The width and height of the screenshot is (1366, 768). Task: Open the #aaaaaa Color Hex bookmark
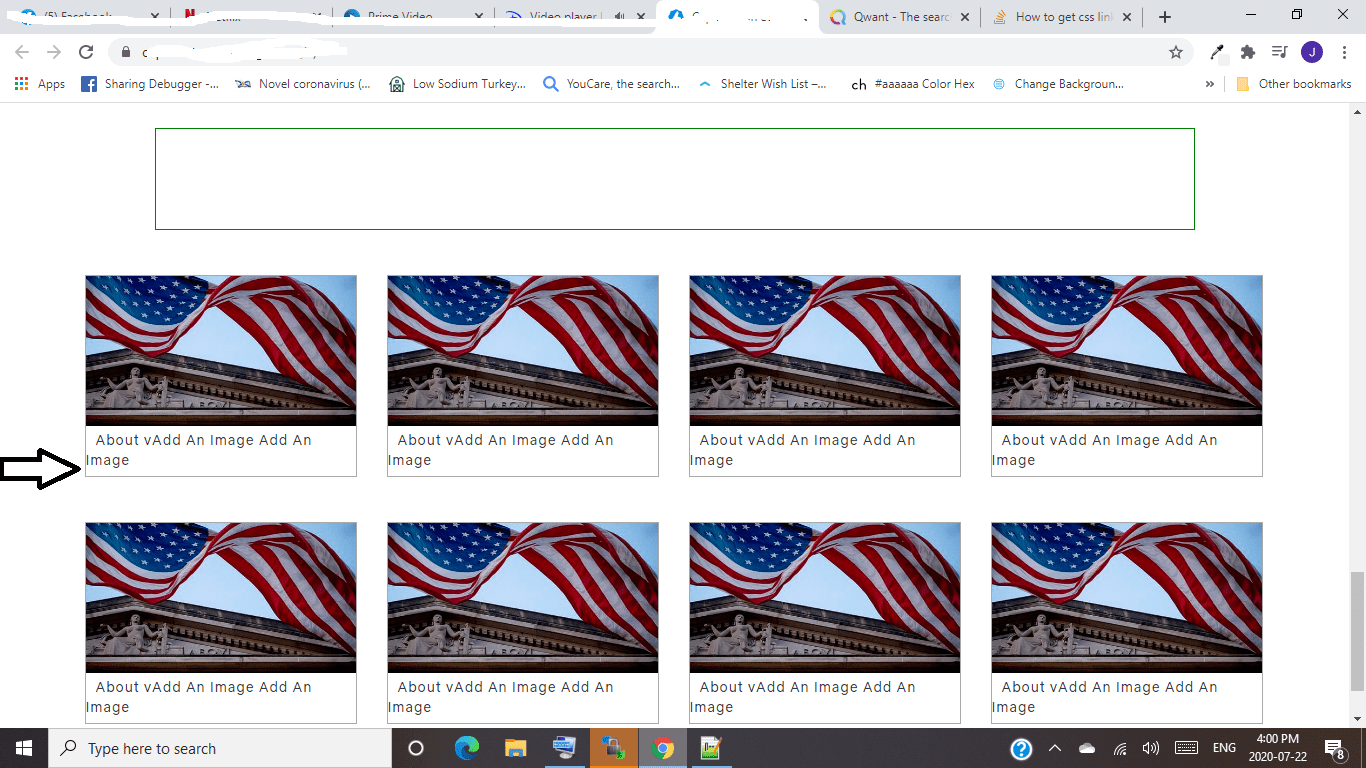coord(912,84)
